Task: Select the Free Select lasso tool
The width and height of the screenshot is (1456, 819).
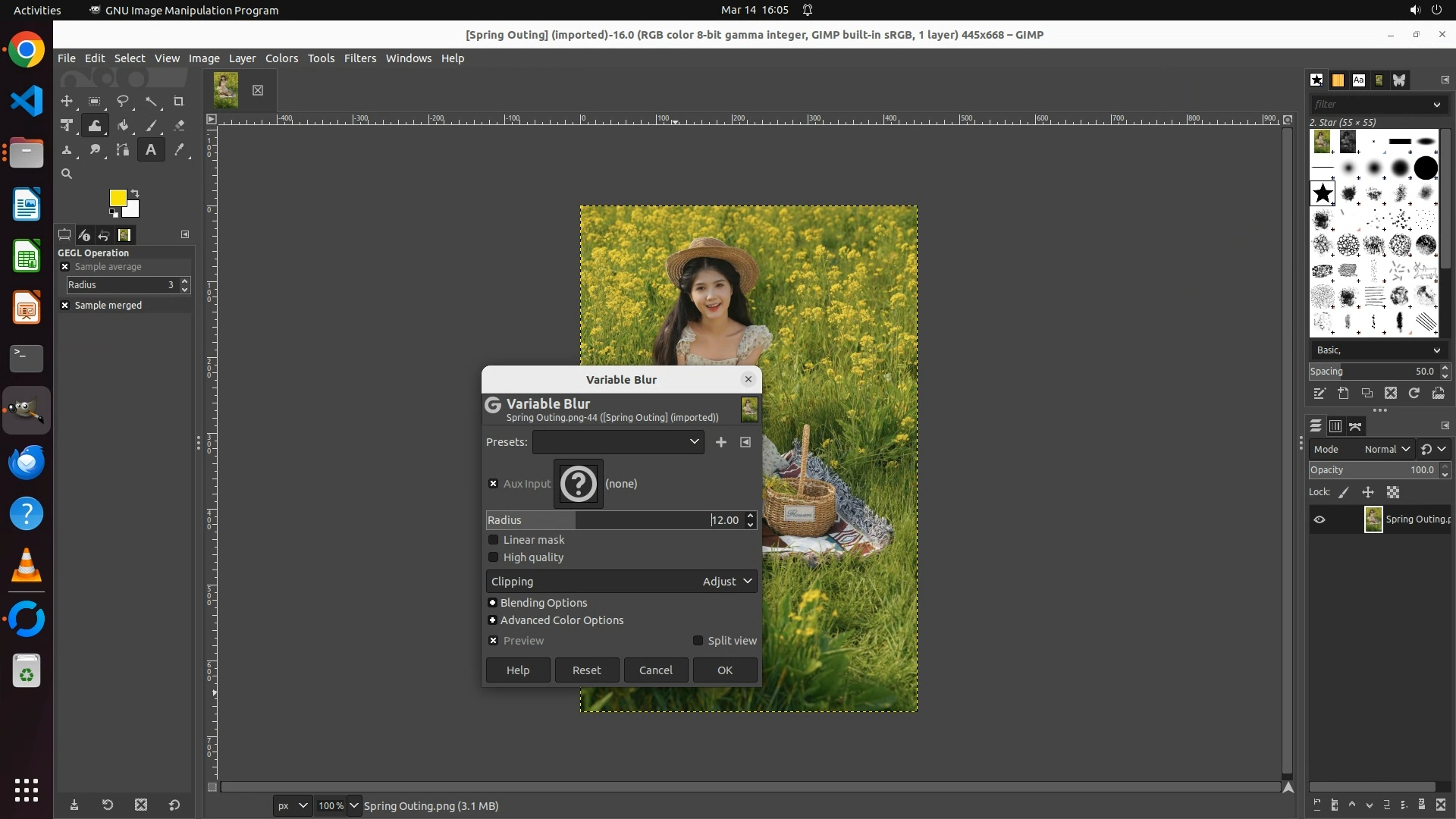Action: [x=122, y=101]
